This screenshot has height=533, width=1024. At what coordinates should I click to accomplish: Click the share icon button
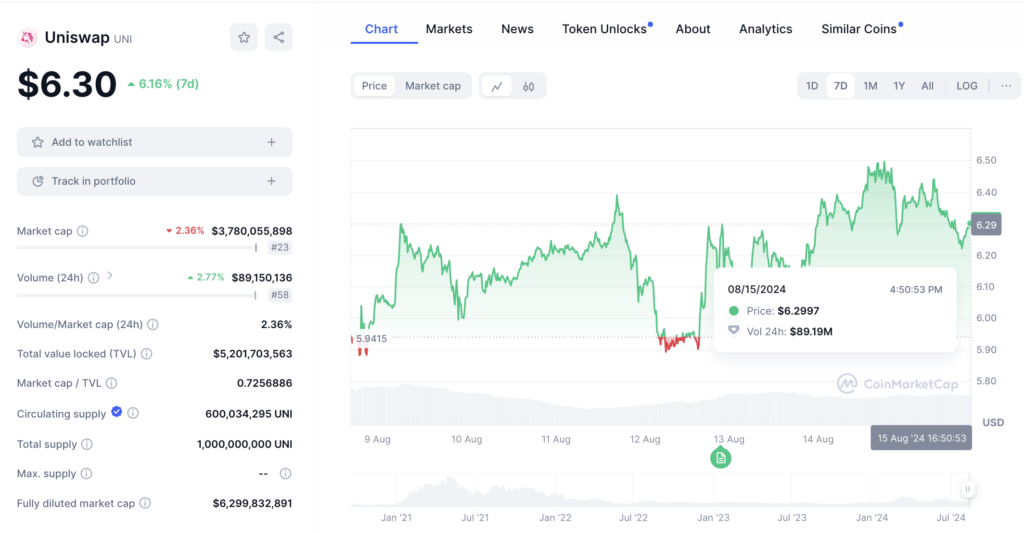tap(279, 38)
